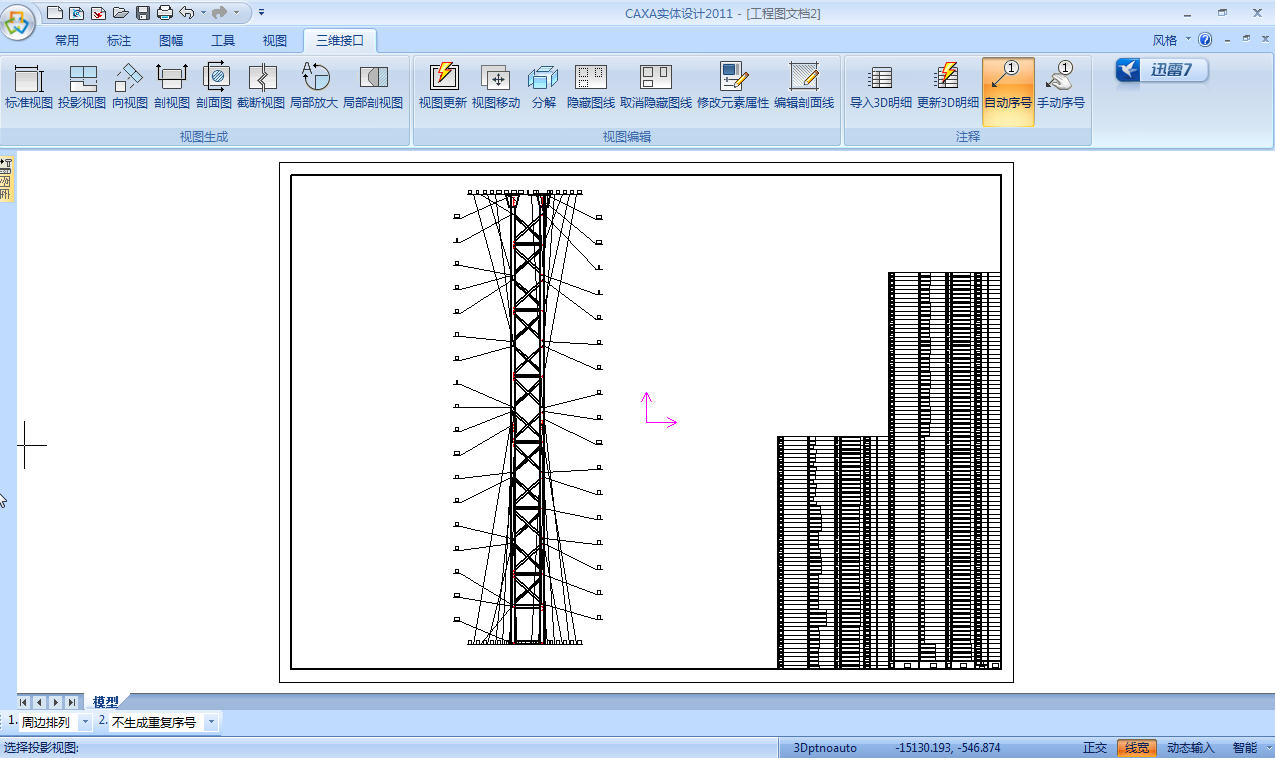The image size is (1275, 758).
Task: Go to the next sheet tab
Action: pos(55,702)
